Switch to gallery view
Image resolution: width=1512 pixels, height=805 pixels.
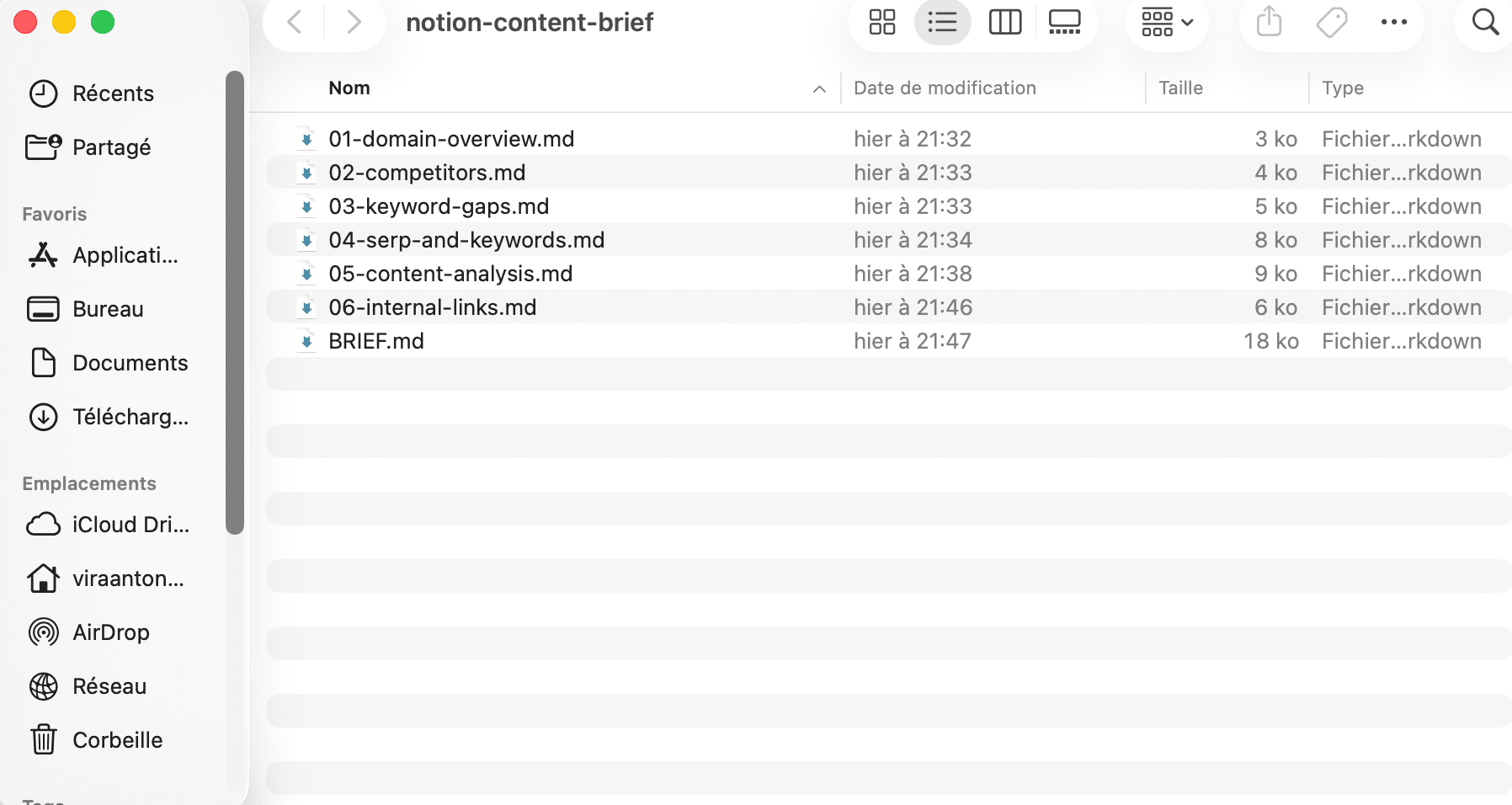(x=1064, y=23)
